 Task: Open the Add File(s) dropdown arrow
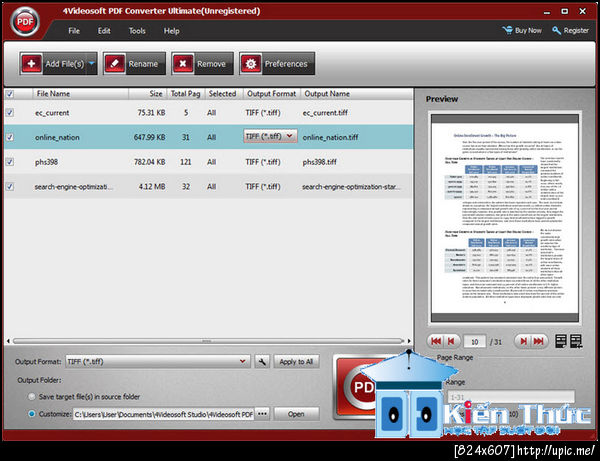pyautogui.click(x=91, y=64)
